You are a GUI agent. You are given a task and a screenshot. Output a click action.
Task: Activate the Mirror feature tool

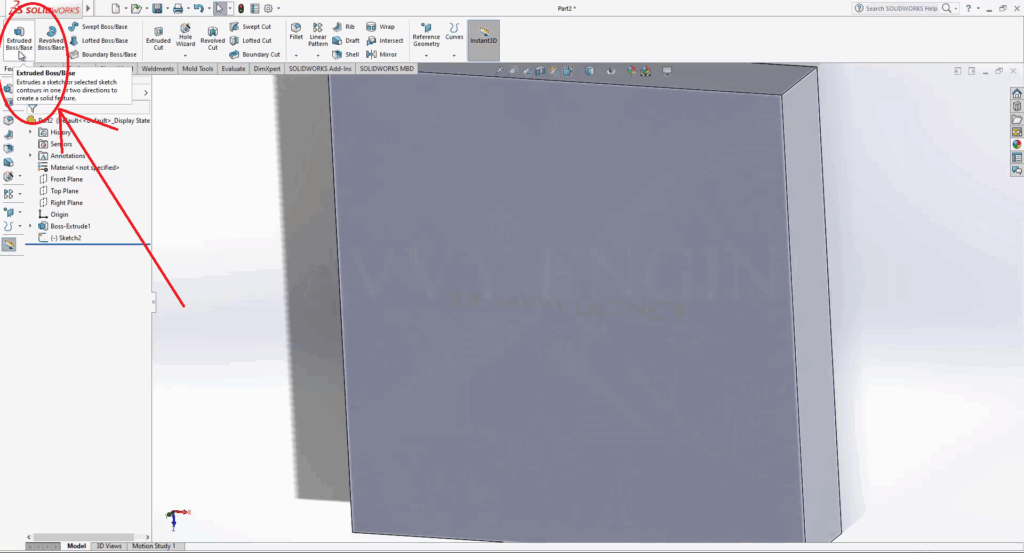pyautogui.click(x=381, y=54)
